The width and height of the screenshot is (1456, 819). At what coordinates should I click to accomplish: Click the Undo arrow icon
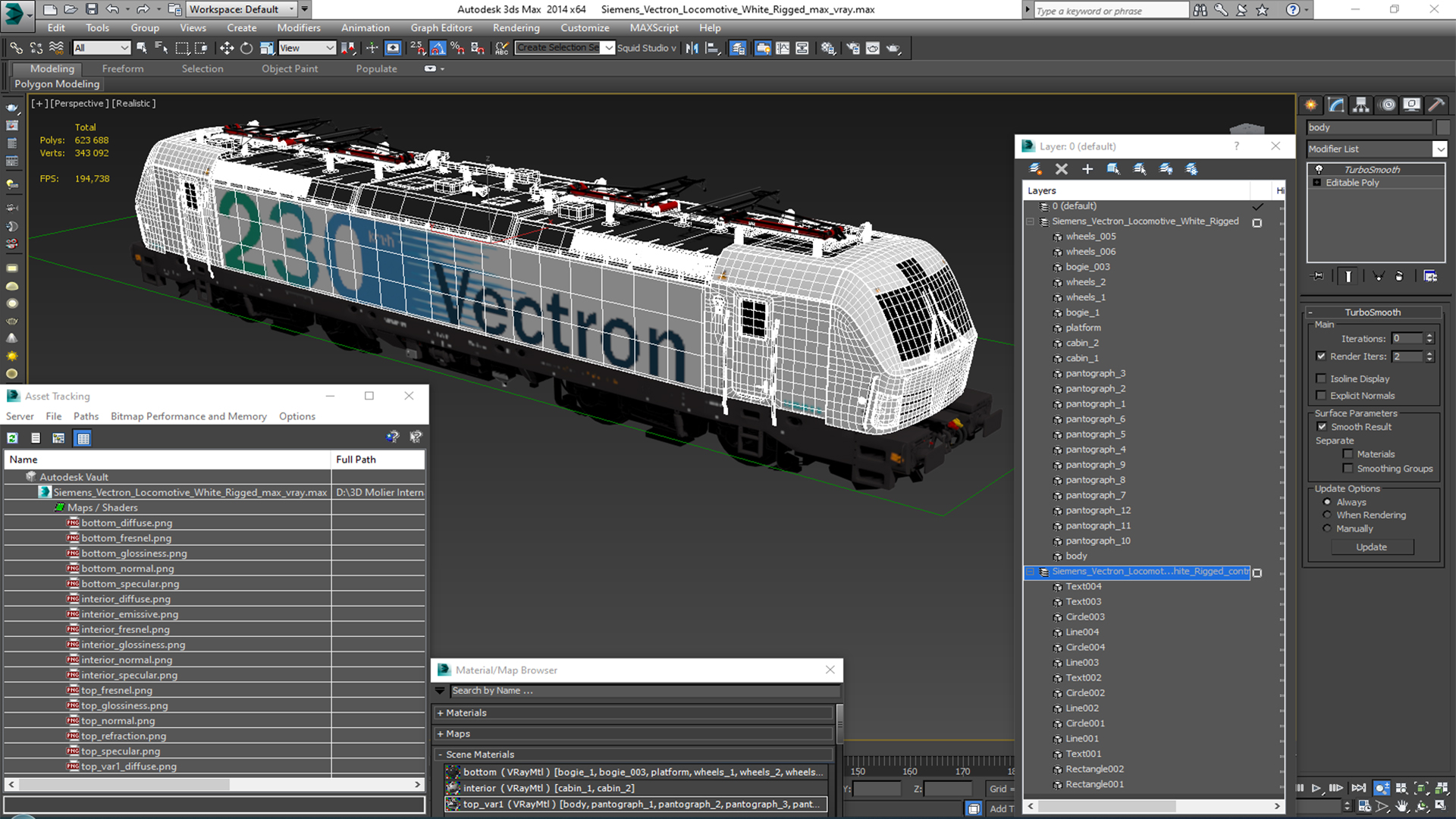pos(112,9)
